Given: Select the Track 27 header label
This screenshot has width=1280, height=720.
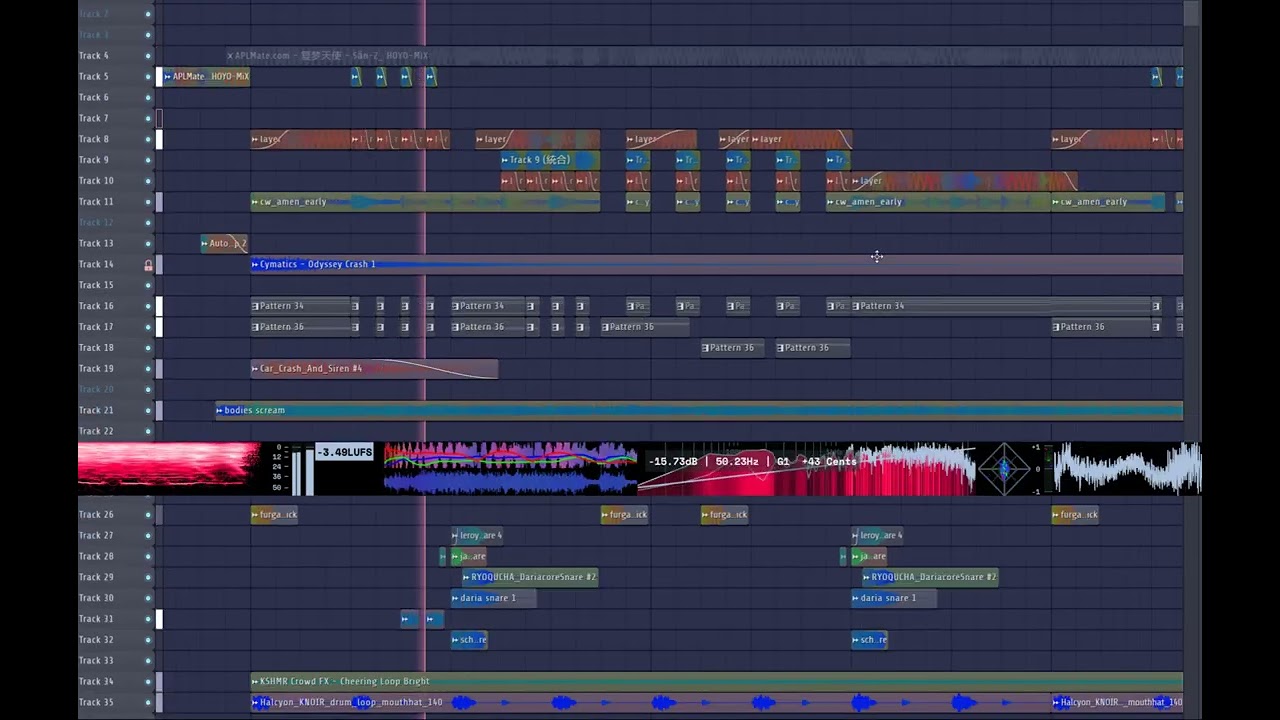Looking at the screenshot, I should coord(96,536).
